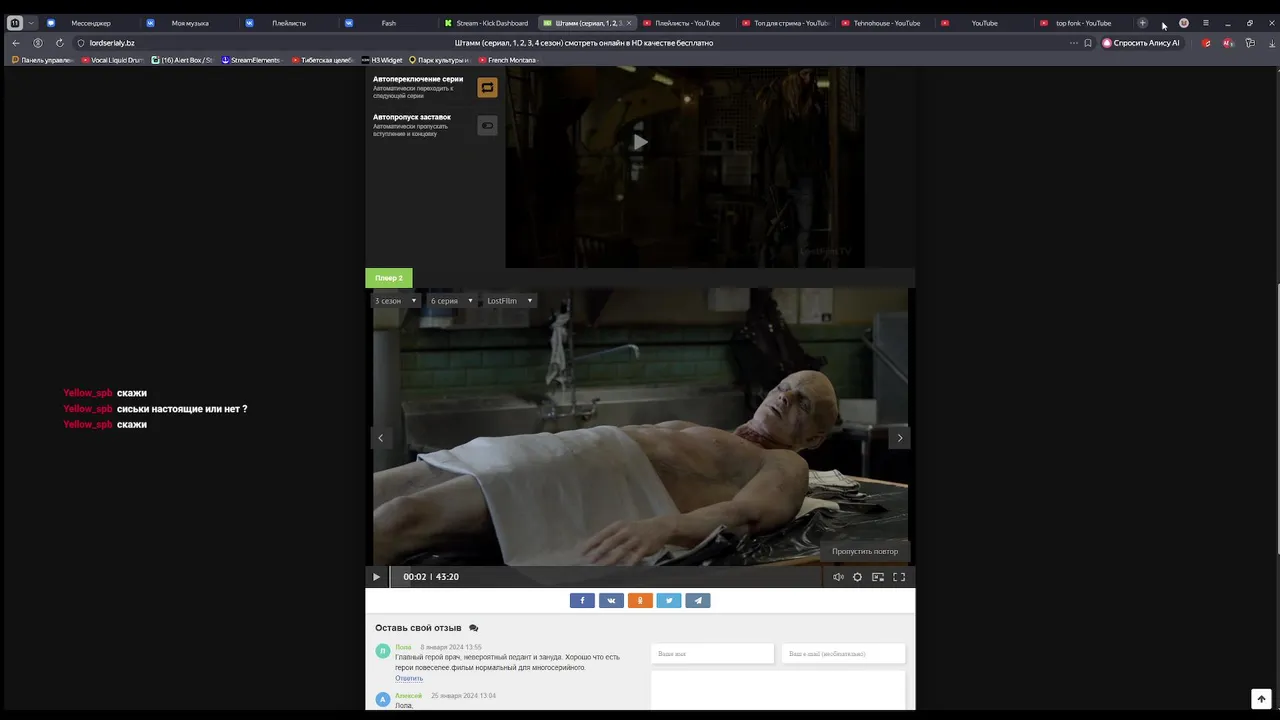Click the Ваше имя input field
Screen dimensions: 1280x720
point(712,654)
